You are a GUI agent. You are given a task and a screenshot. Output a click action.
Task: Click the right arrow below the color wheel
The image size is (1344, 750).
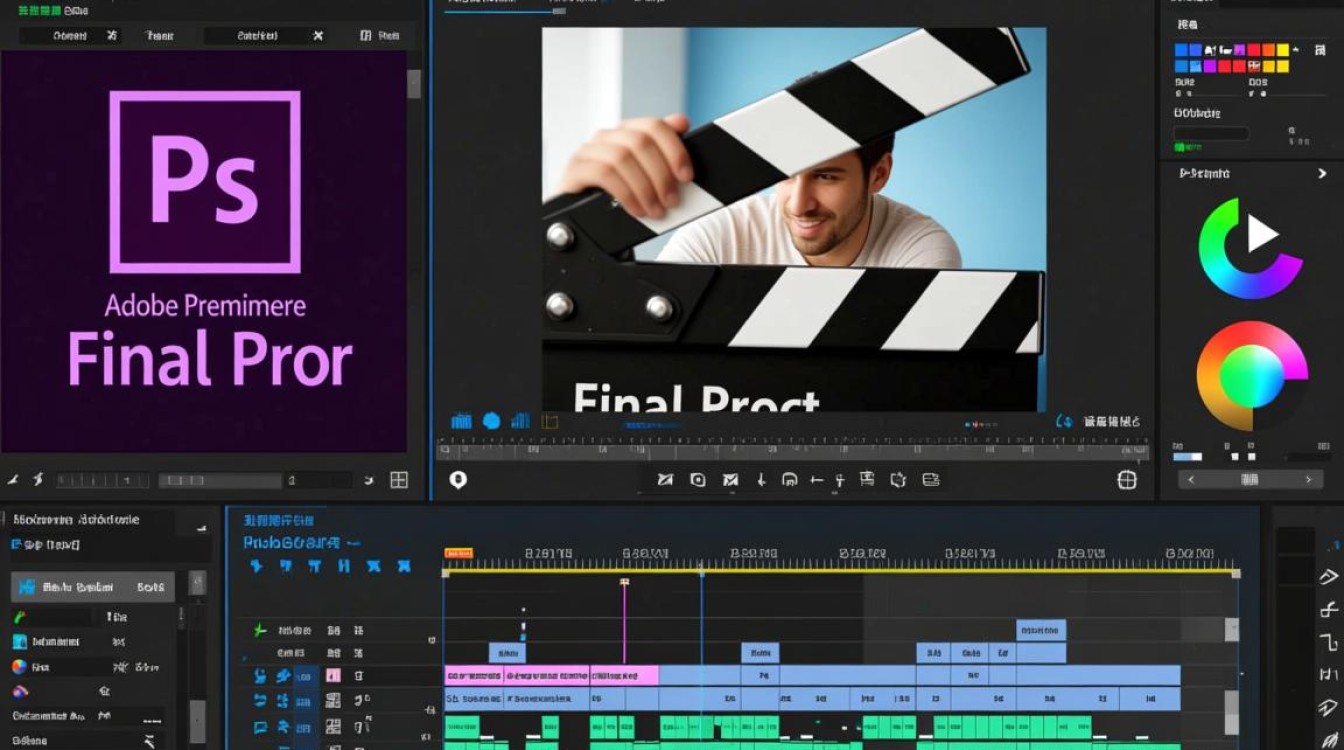(1308, 480)
